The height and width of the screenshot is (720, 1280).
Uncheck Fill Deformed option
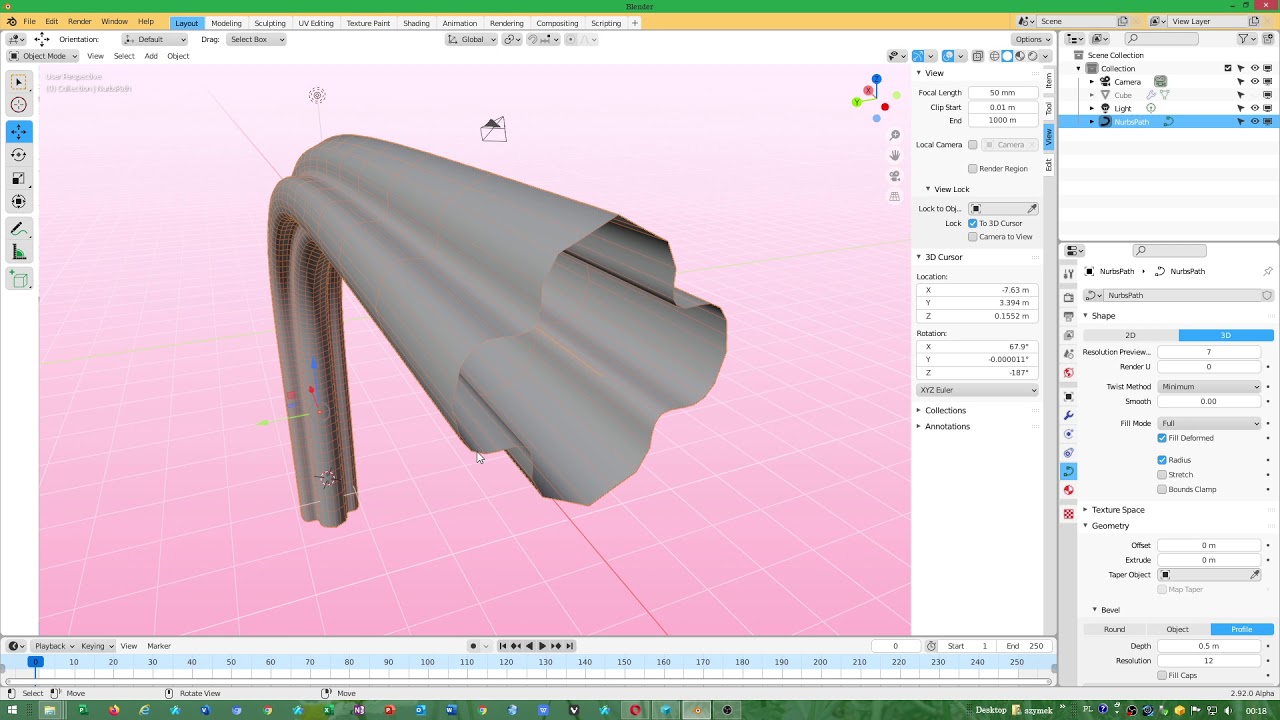point(1162,438)
